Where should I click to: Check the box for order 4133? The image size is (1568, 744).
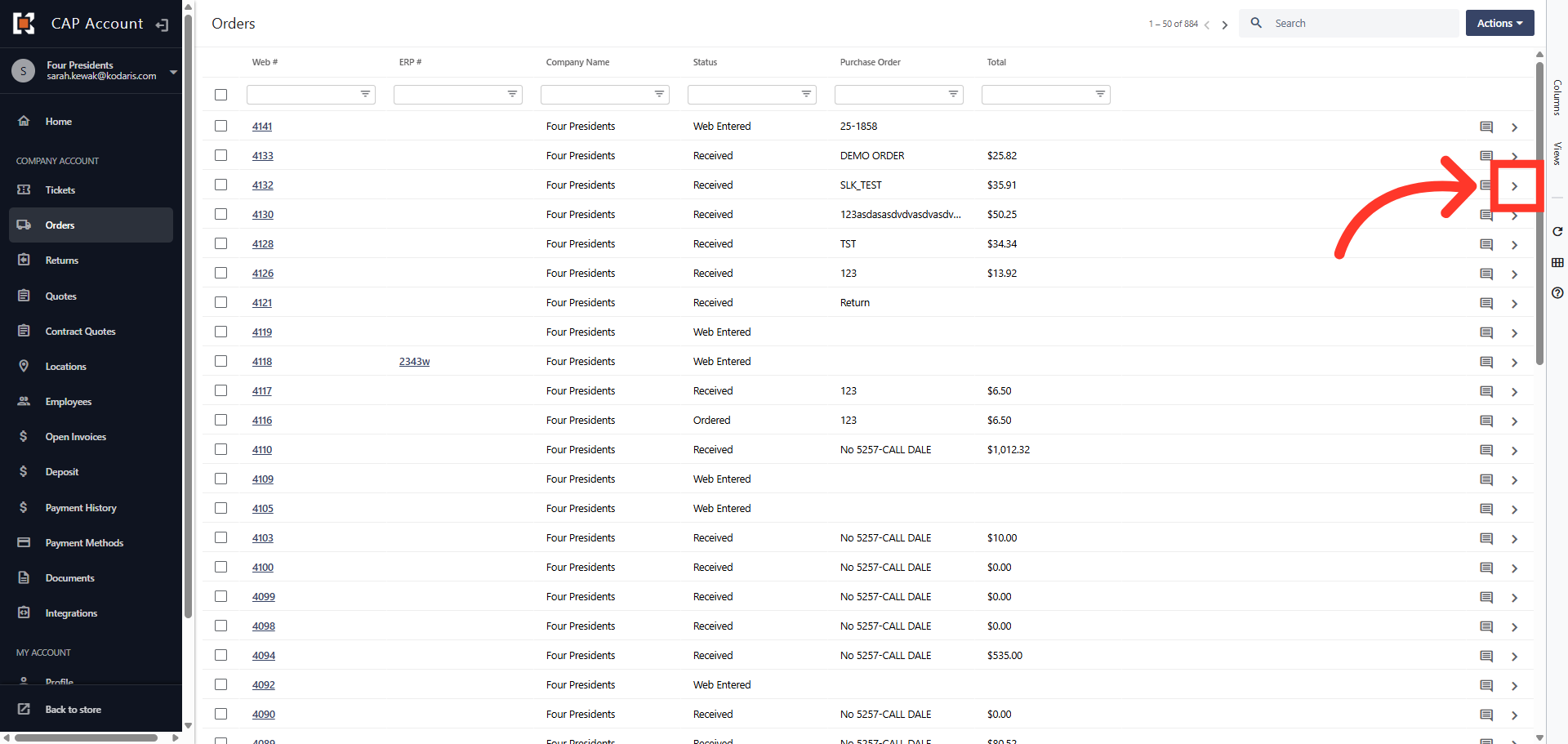220,155
